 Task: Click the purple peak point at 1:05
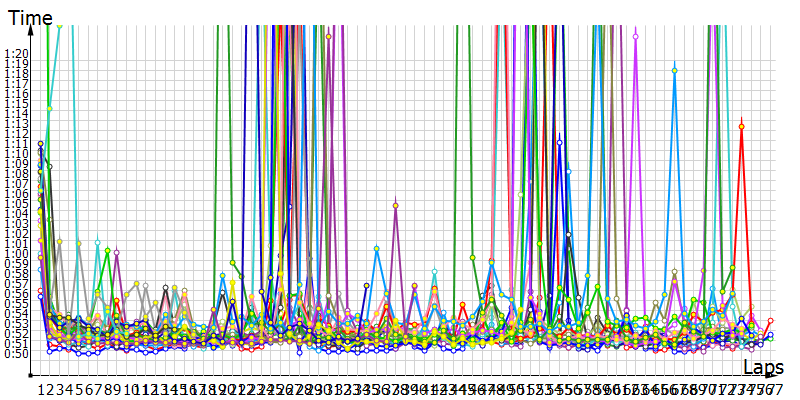[x=396, y=205]
